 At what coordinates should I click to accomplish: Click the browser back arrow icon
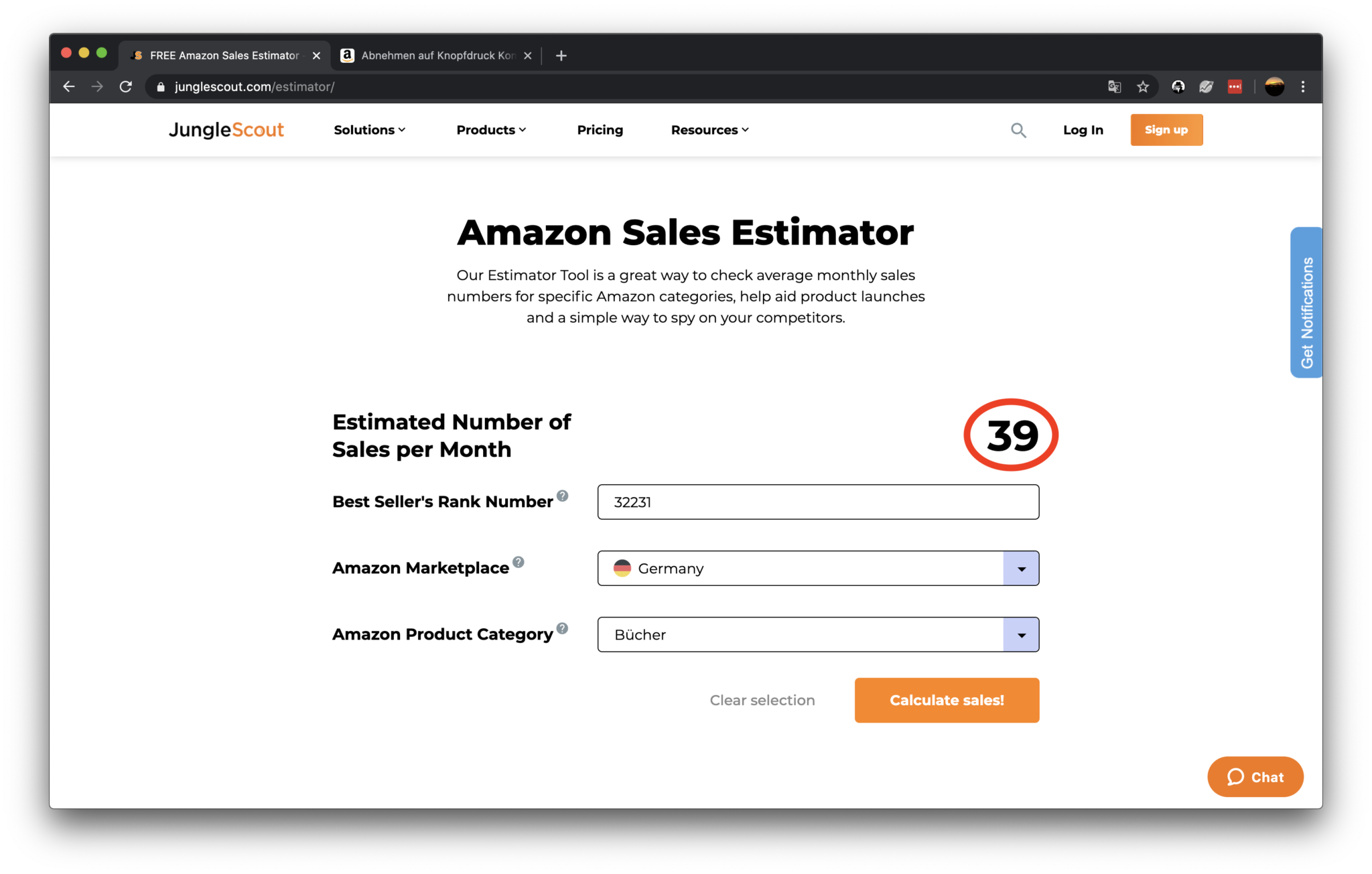tap(67, 87)
